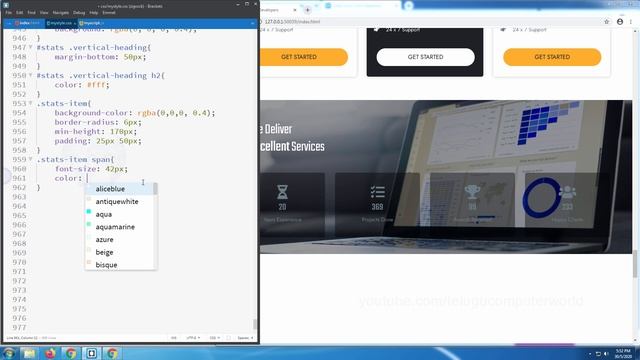Open File Explorer from the taskbar
The height and width of the screenshot is (360, 640).
(29, 353)
